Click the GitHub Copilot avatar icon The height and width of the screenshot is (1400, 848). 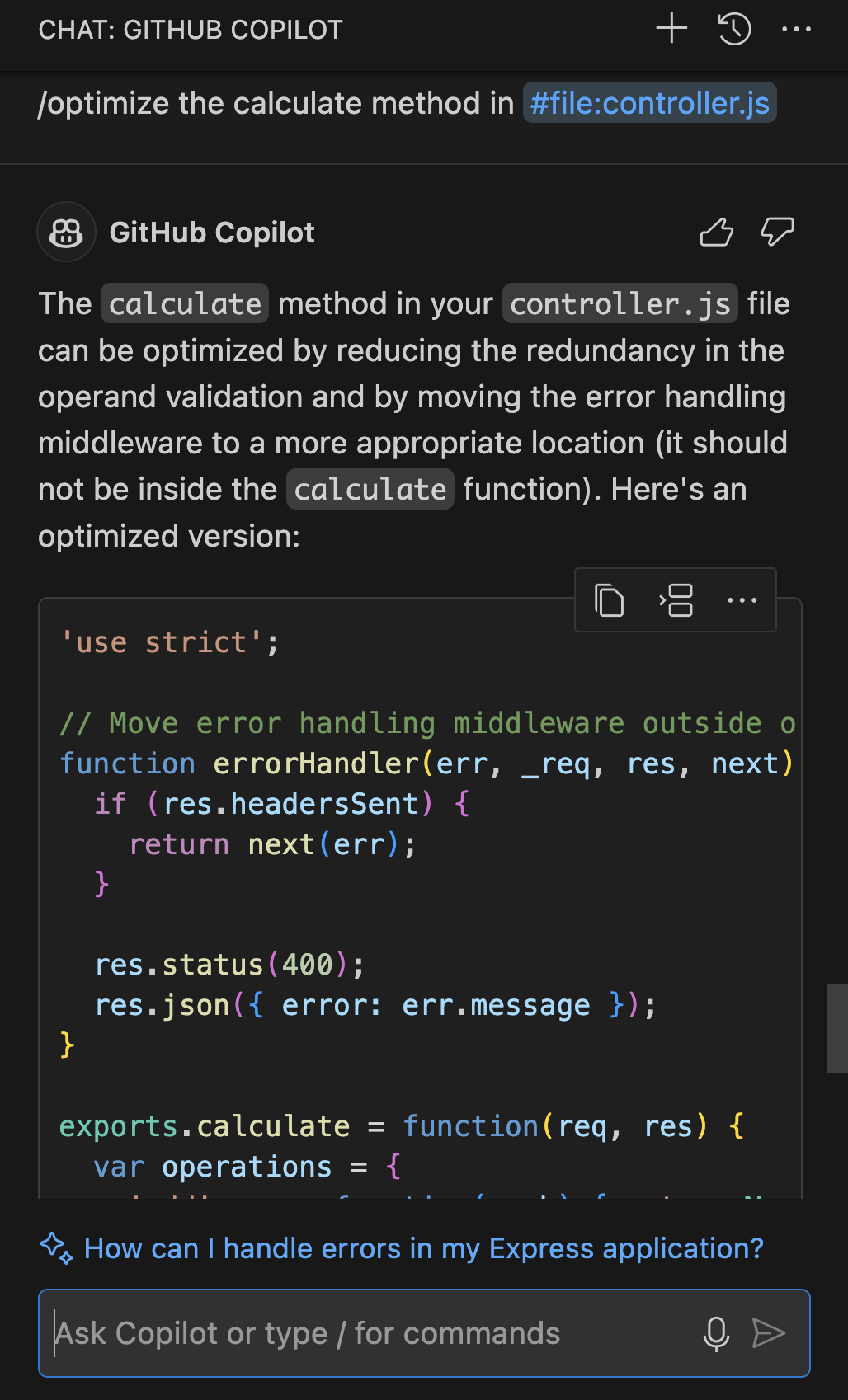[x=66, y=233]
